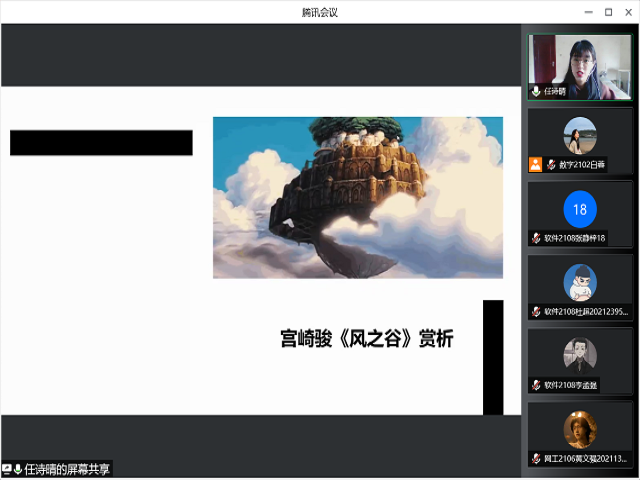640x480 pixels.
Task: Click the orange host badge beside 数字2102白蒂
Action: [536, 164]
